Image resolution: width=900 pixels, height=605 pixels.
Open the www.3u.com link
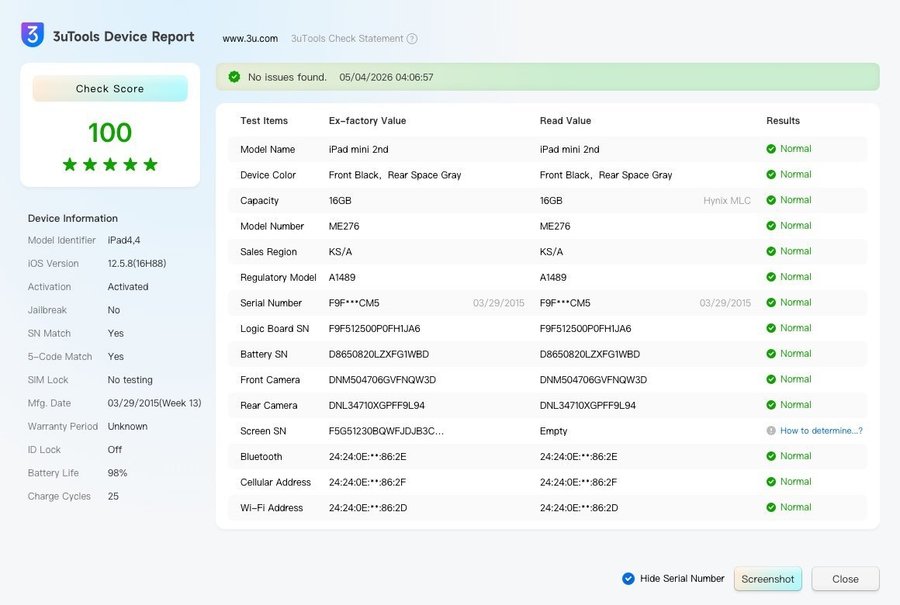click(250, 38)
